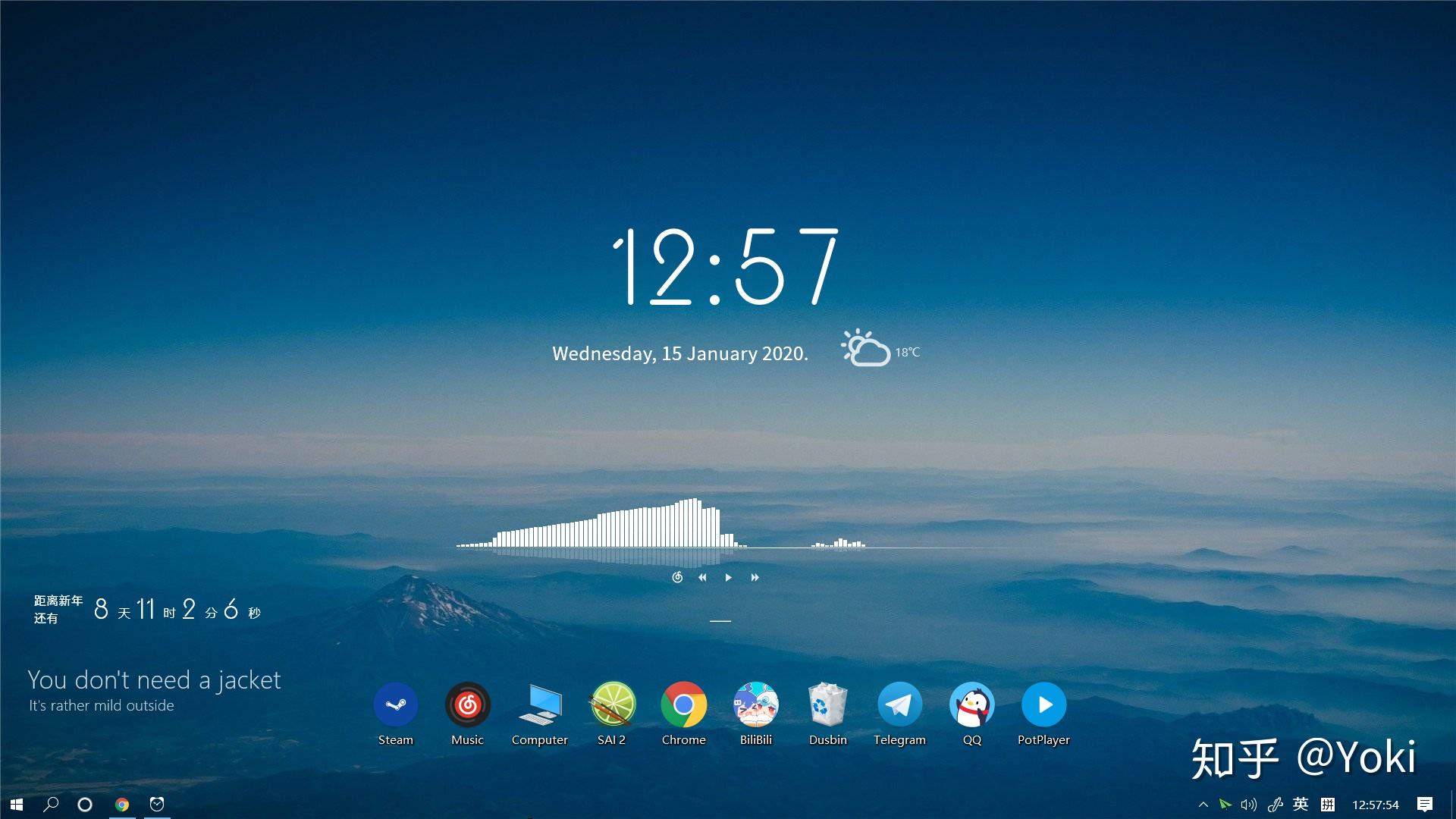
Task: Launch Steam from the desktop dock
Action: (395, 704)
